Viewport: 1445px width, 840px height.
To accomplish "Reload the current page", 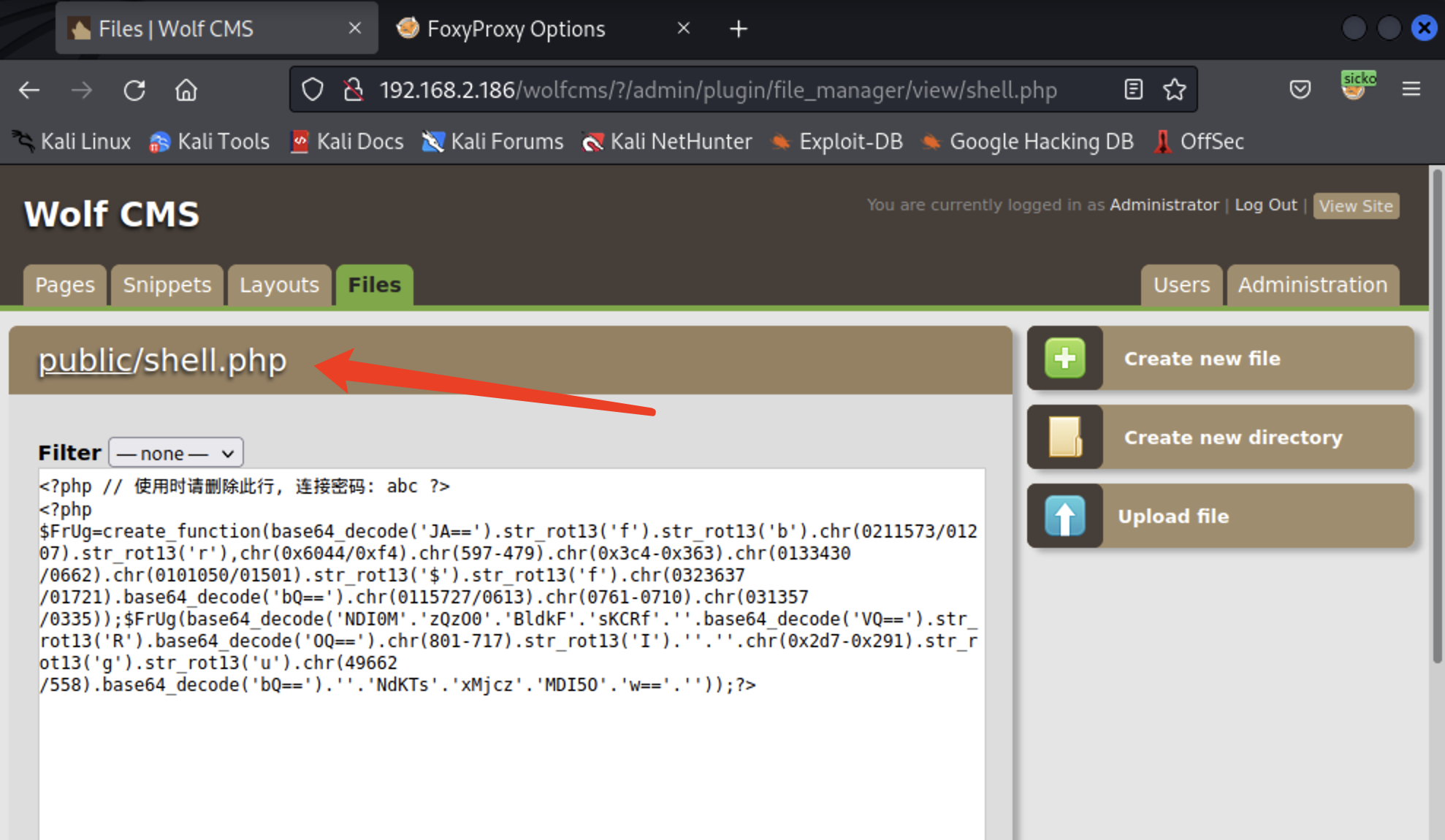I will (x=134, y=91).
